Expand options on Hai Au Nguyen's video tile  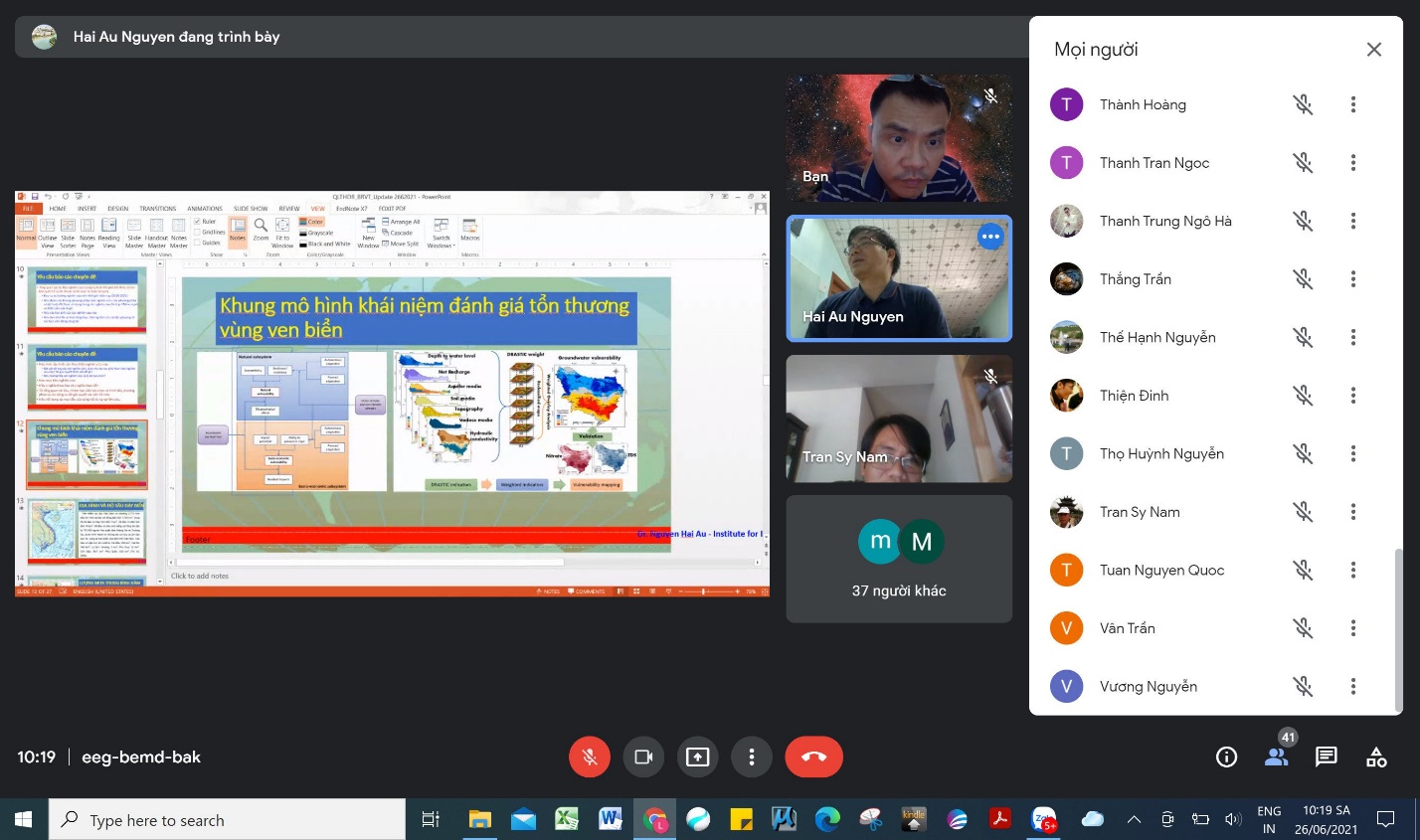[x=990, y=237]
